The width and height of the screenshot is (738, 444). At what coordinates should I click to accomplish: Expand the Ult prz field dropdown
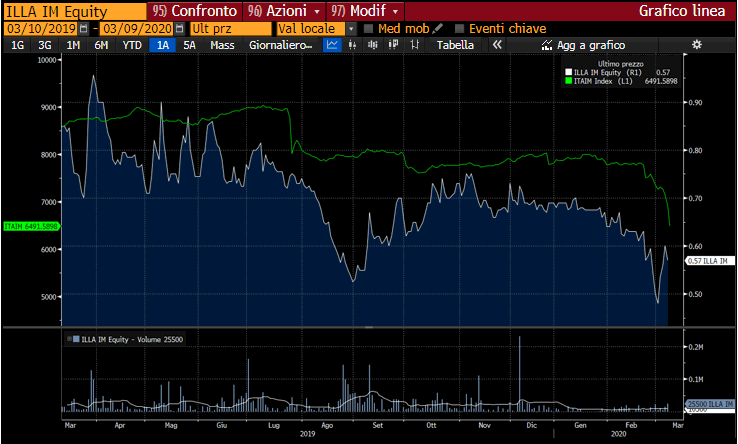click(x=266, y=29)
